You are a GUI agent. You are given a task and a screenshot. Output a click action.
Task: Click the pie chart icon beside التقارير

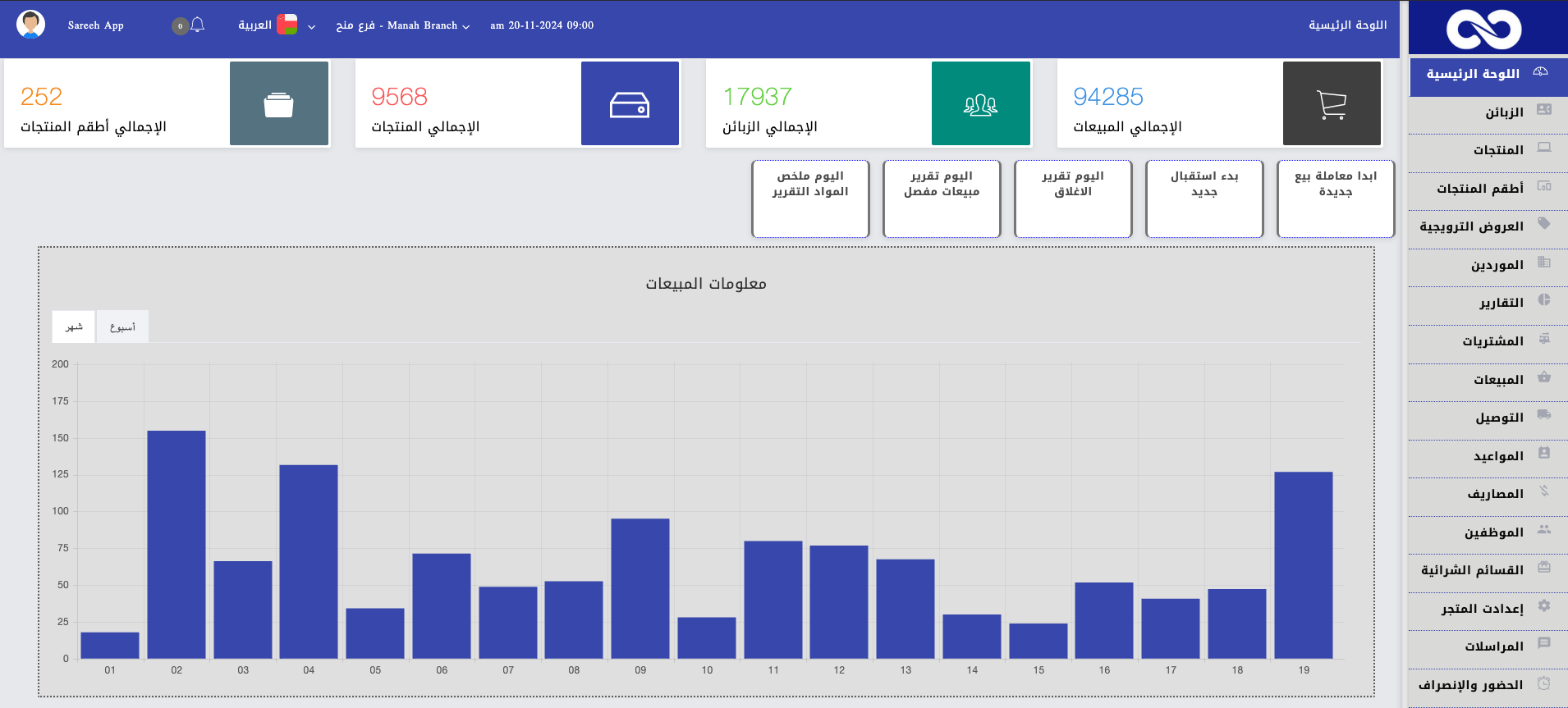(x=1544, y=300)
